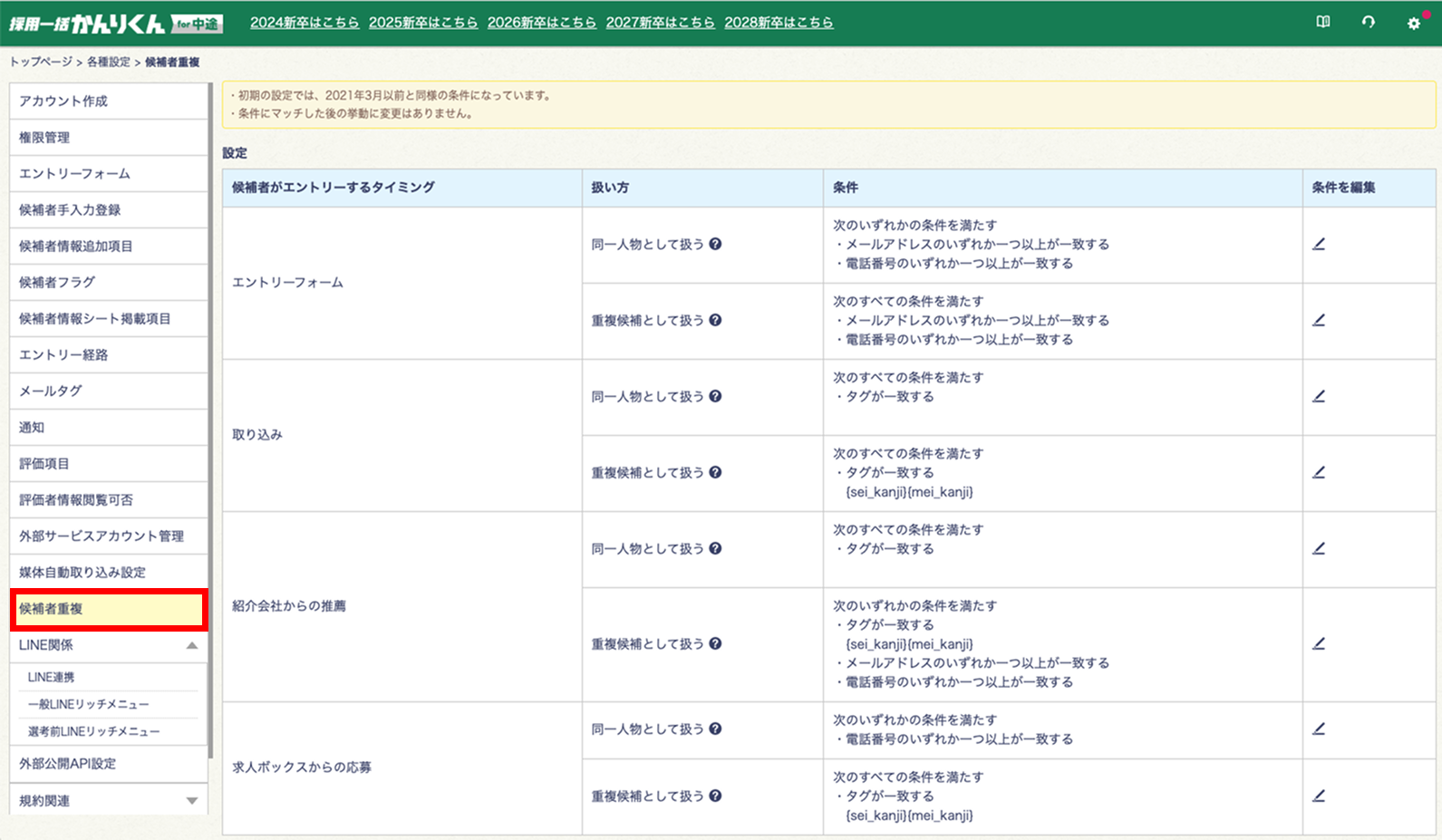1442x840 pixels.
Task: Edit entry form duplicate-candidate condition
Action: pos(1319,320)
